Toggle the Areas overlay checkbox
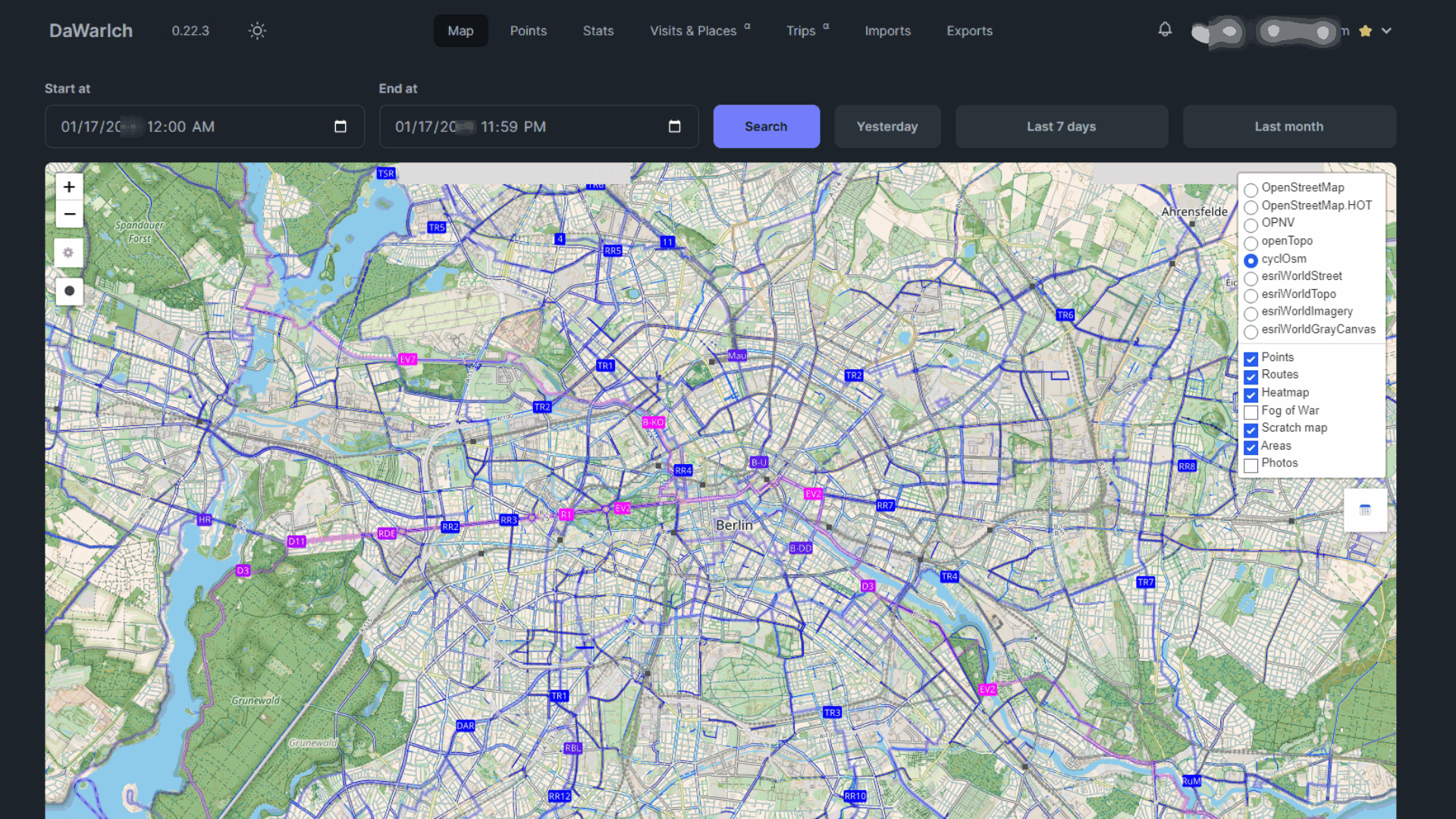This screenshot has width=1456, height=819. 1251,447
